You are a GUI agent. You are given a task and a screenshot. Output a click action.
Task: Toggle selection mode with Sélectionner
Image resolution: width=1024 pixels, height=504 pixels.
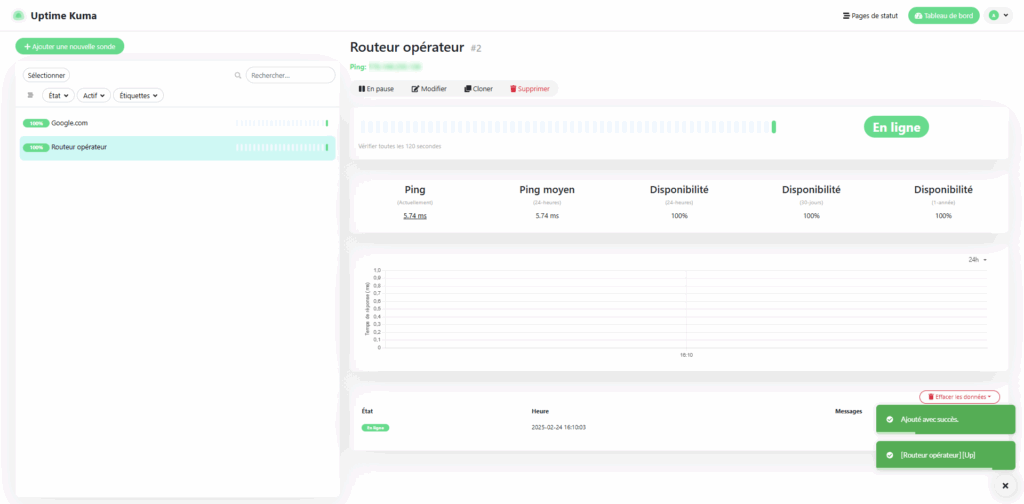click(47, 75)
